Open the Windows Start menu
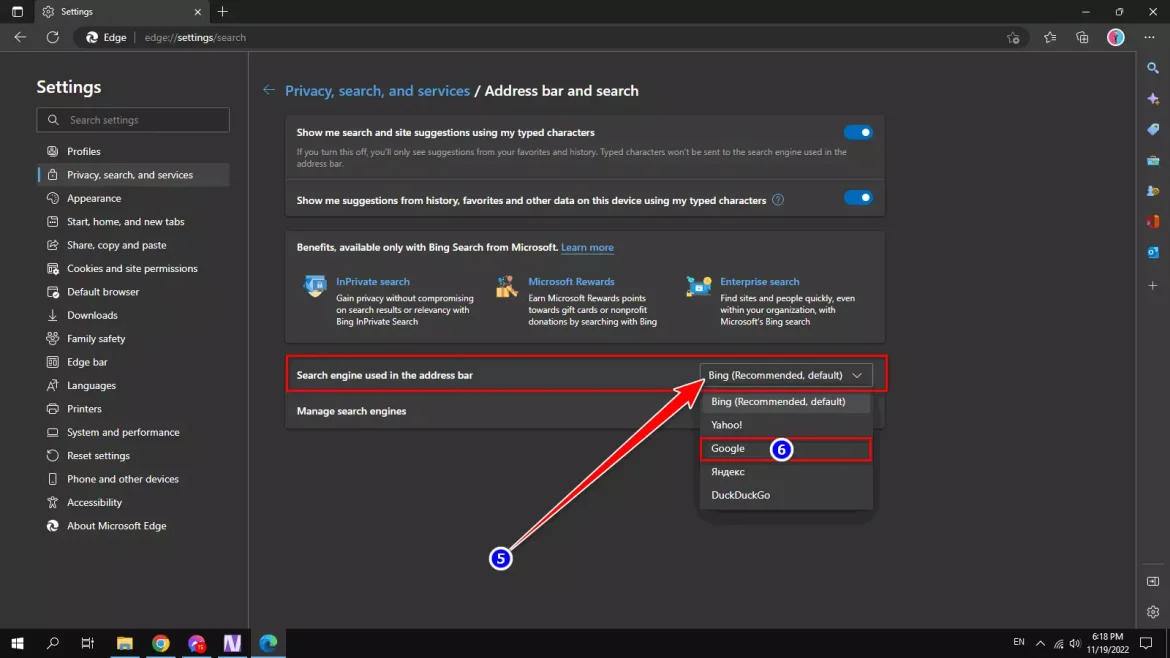 click(17, 643)
